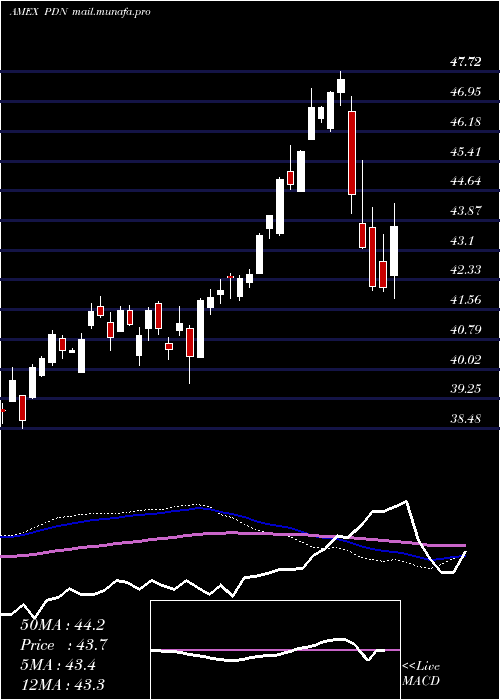Click the 43.1 price axis label
Image resolution: width=500 pixels, height=700 pixels.
461,241
